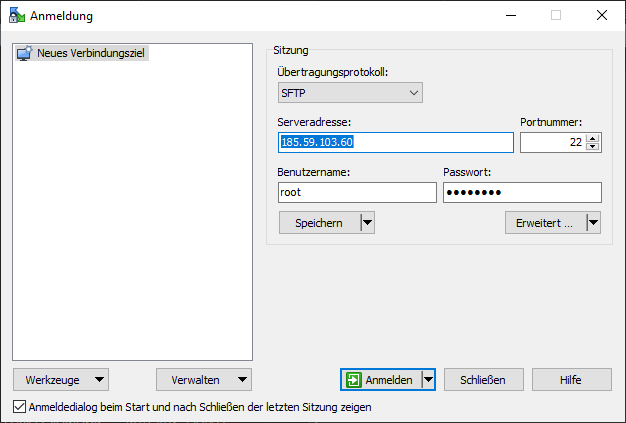Image resolution: width=626 pixels, height=423 pixels.
Task: Increase the port number with up arrow
Action: click(593, 138)
